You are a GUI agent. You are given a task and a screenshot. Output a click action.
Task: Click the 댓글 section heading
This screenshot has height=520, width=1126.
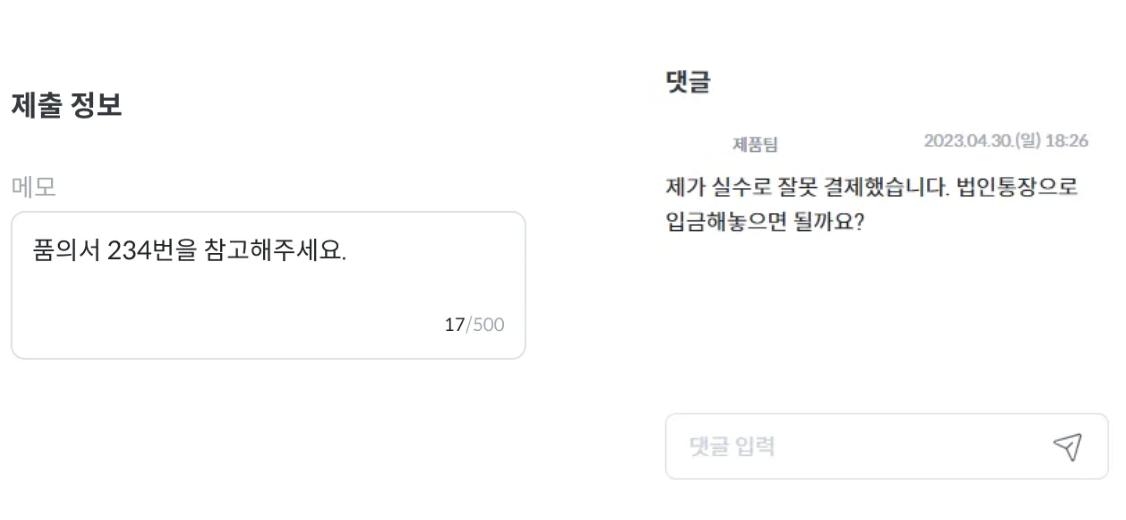coord(688,84)
